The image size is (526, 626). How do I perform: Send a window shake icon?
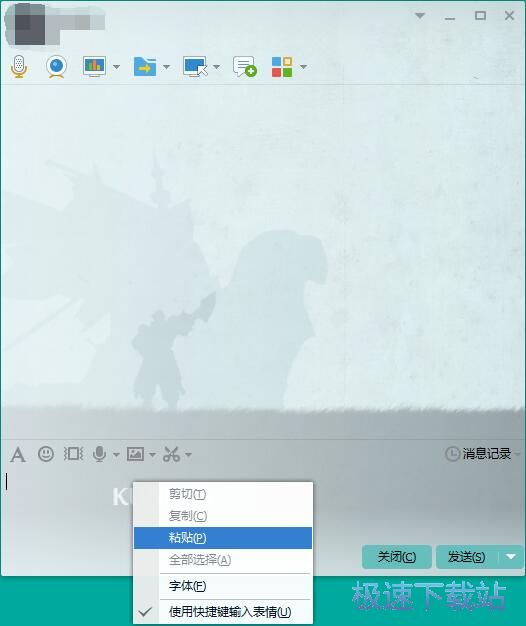73,454
